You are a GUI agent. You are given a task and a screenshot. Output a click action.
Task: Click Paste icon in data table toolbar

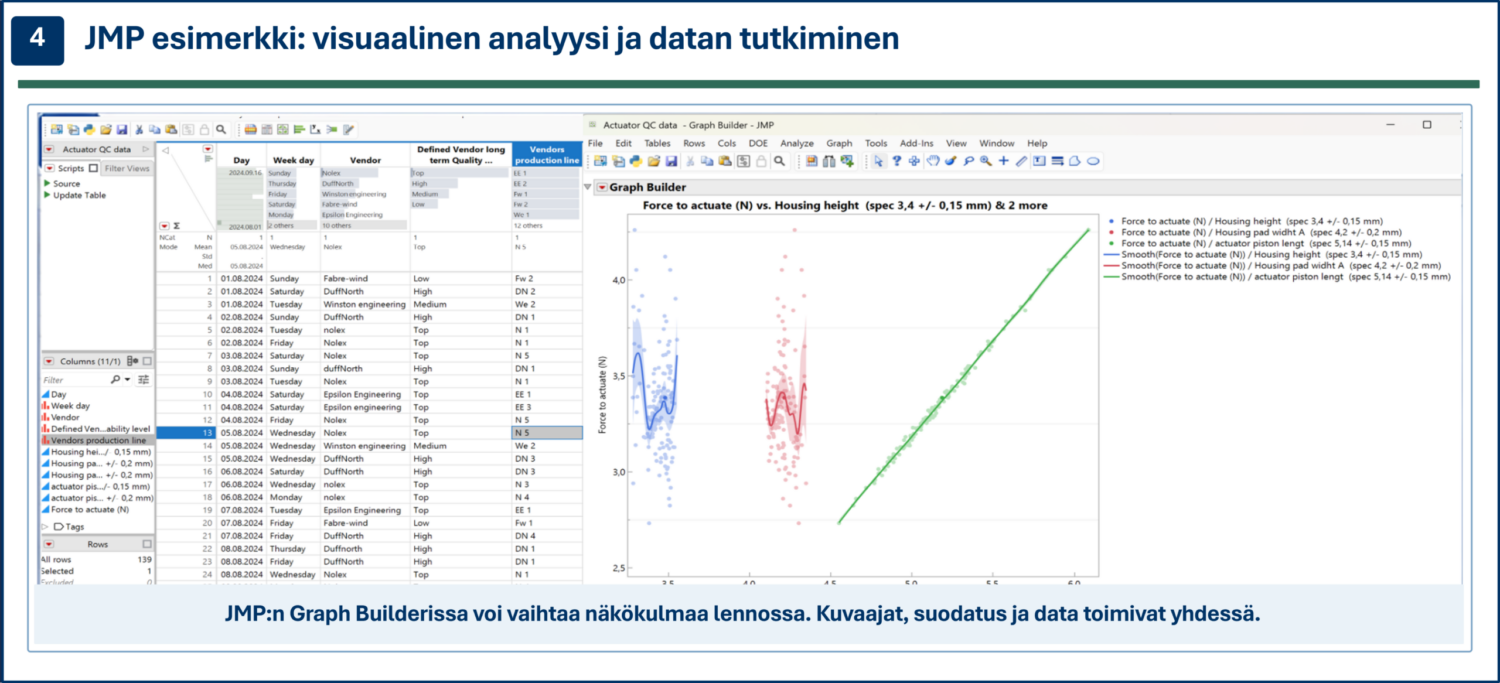(x=171, y=129)
